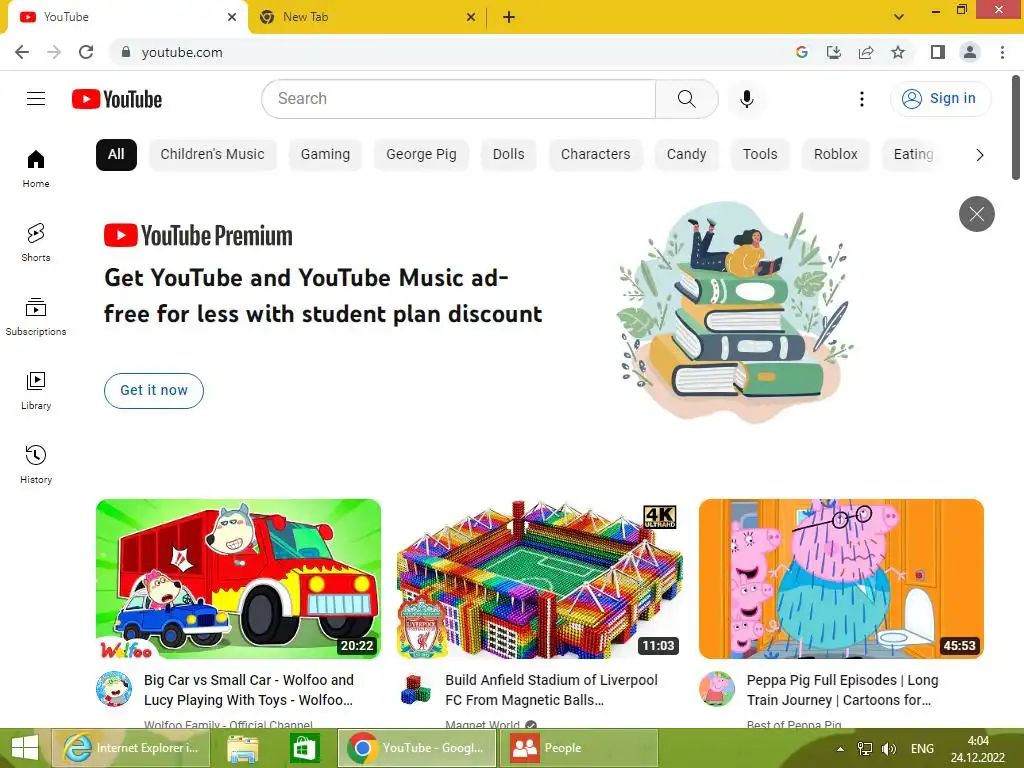
Task: Play the magnetic balls stadium thumbnail
Action: pos(539,579)
